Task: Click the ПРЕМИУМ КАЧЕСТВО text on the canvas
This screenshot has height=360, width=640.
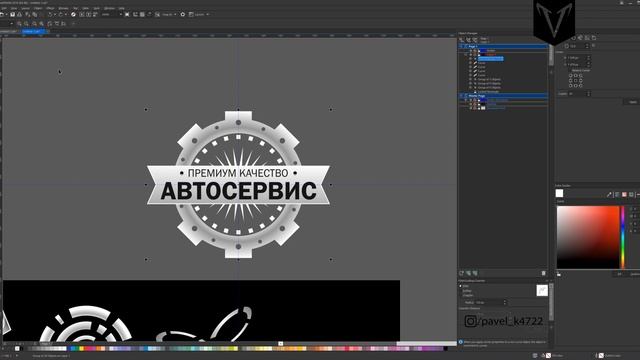Action: 238,173
